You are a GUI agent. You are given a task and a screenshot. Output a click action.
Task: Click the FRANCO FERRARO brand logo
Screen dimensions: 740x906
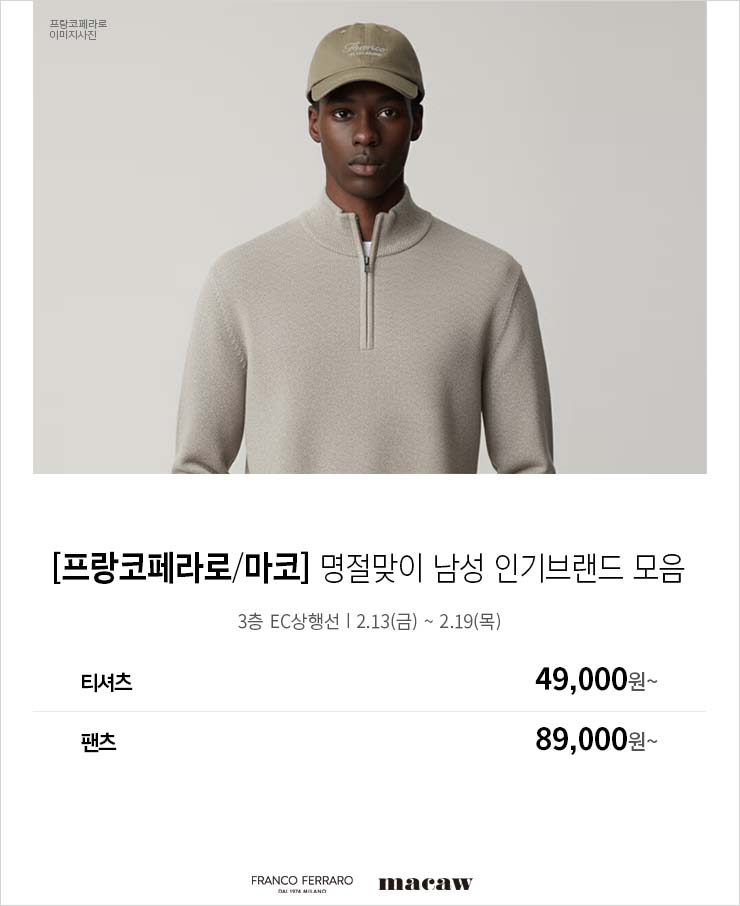click(x=302, y=883)
